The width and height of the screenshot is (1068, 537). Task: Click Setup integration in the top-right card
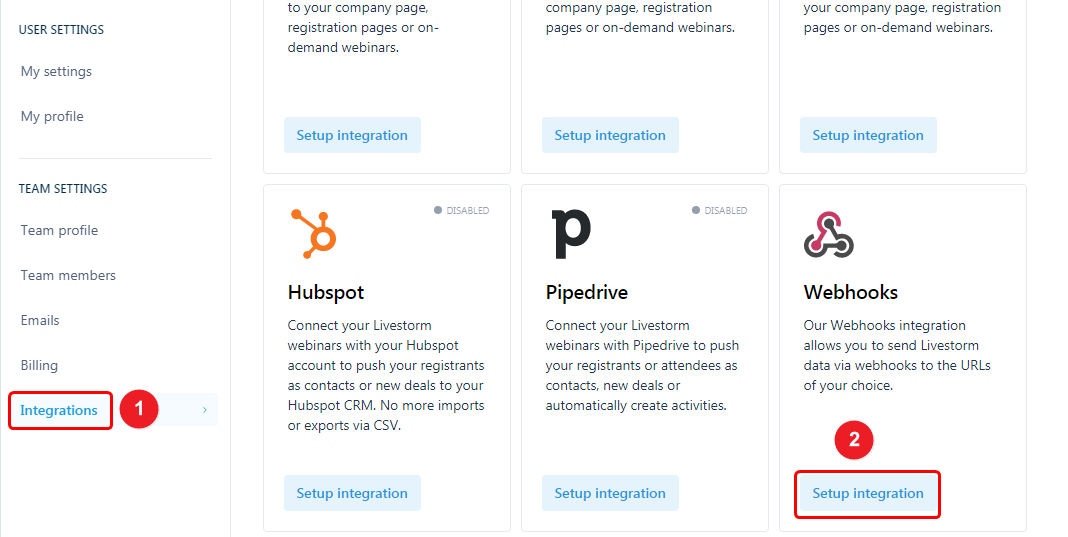[x=868, y=135]
